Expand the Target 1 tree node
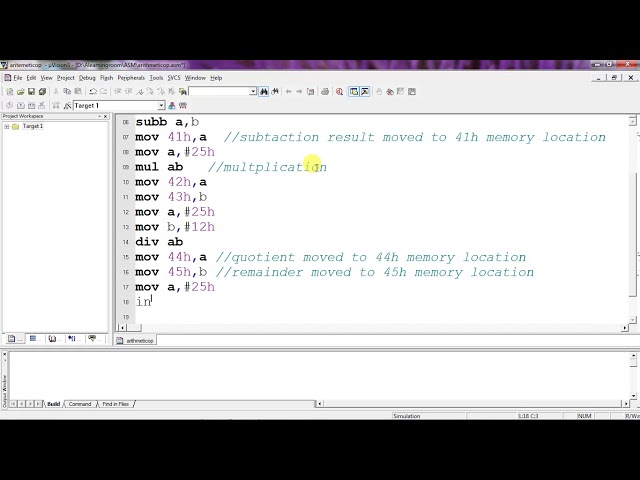Viewport: 640px width, 480px height. point(7,127)
